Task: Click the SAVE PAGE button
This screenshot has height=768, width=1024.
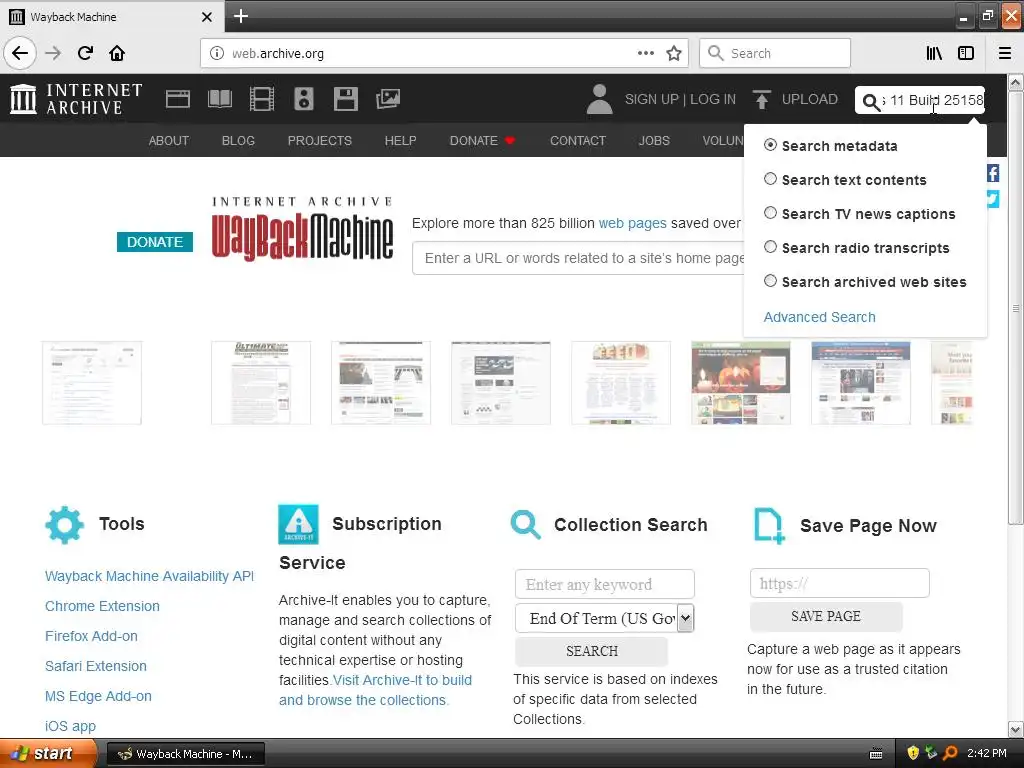Action: (x=826, y=616)
